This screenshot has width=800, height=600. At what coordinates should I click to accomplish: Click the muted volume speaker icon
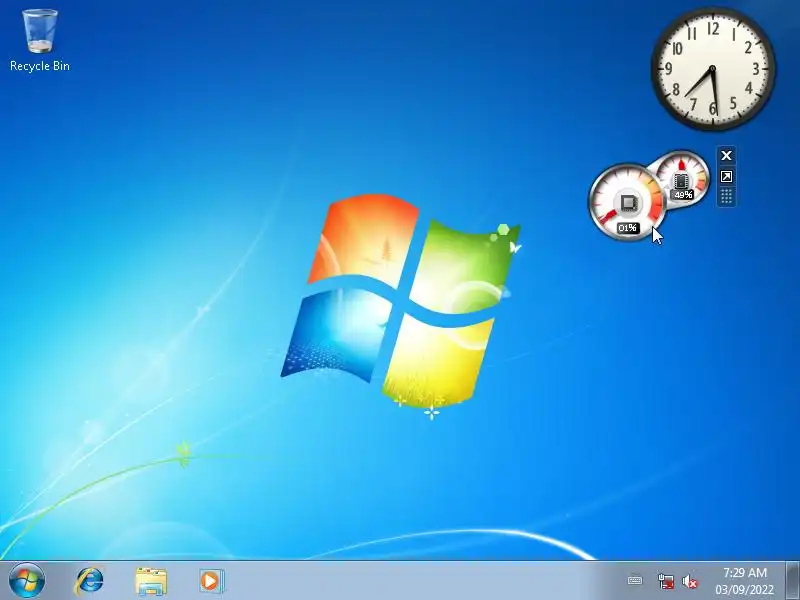[x=690, y=581]
